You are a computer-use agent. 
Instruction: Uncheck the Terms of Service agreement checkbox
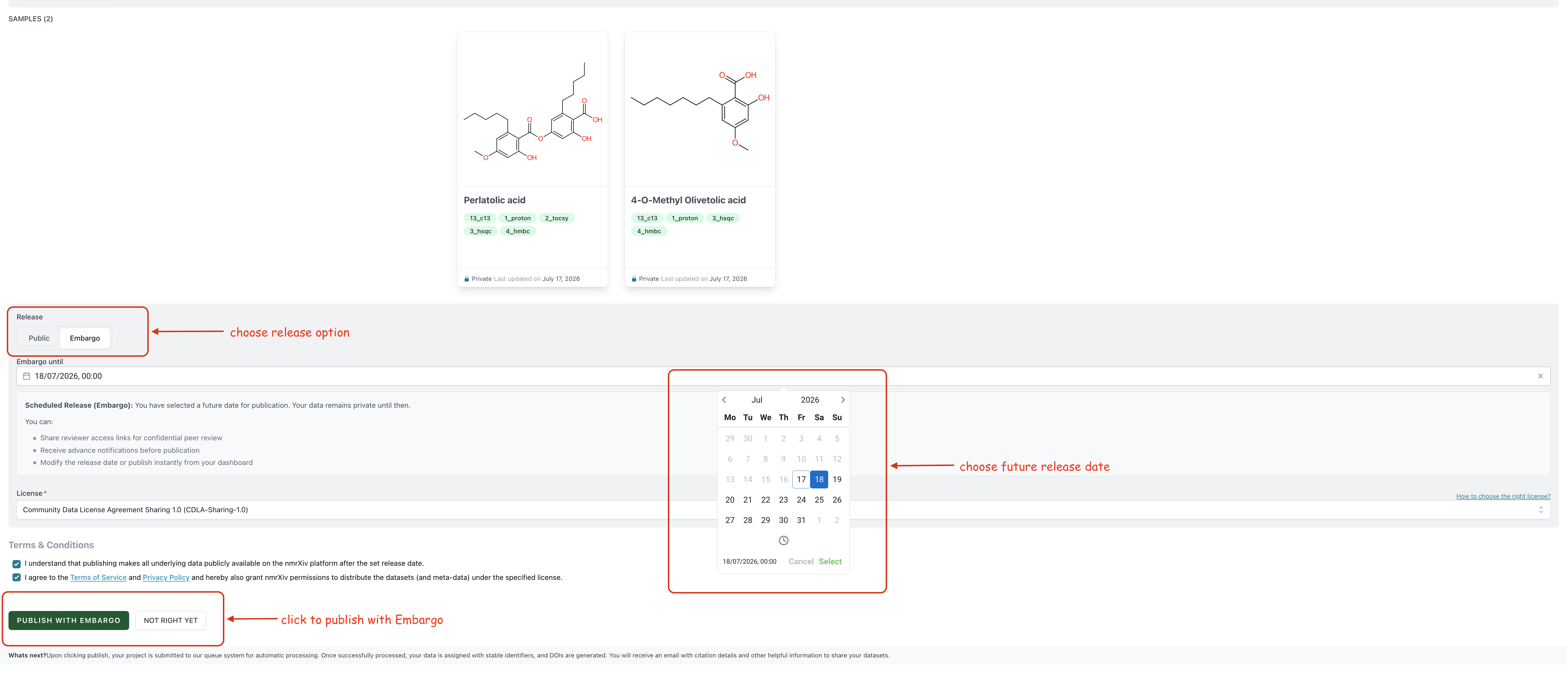point(16,578)
